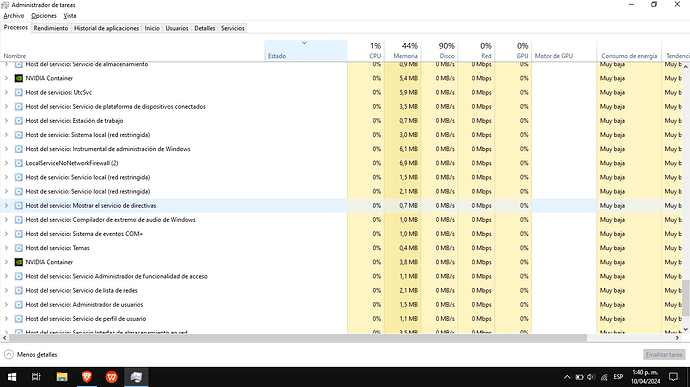Expand Servicio de plataforma de dispositivos conectados
Viewport: 690px width, 387px height.
click(6, 107)
